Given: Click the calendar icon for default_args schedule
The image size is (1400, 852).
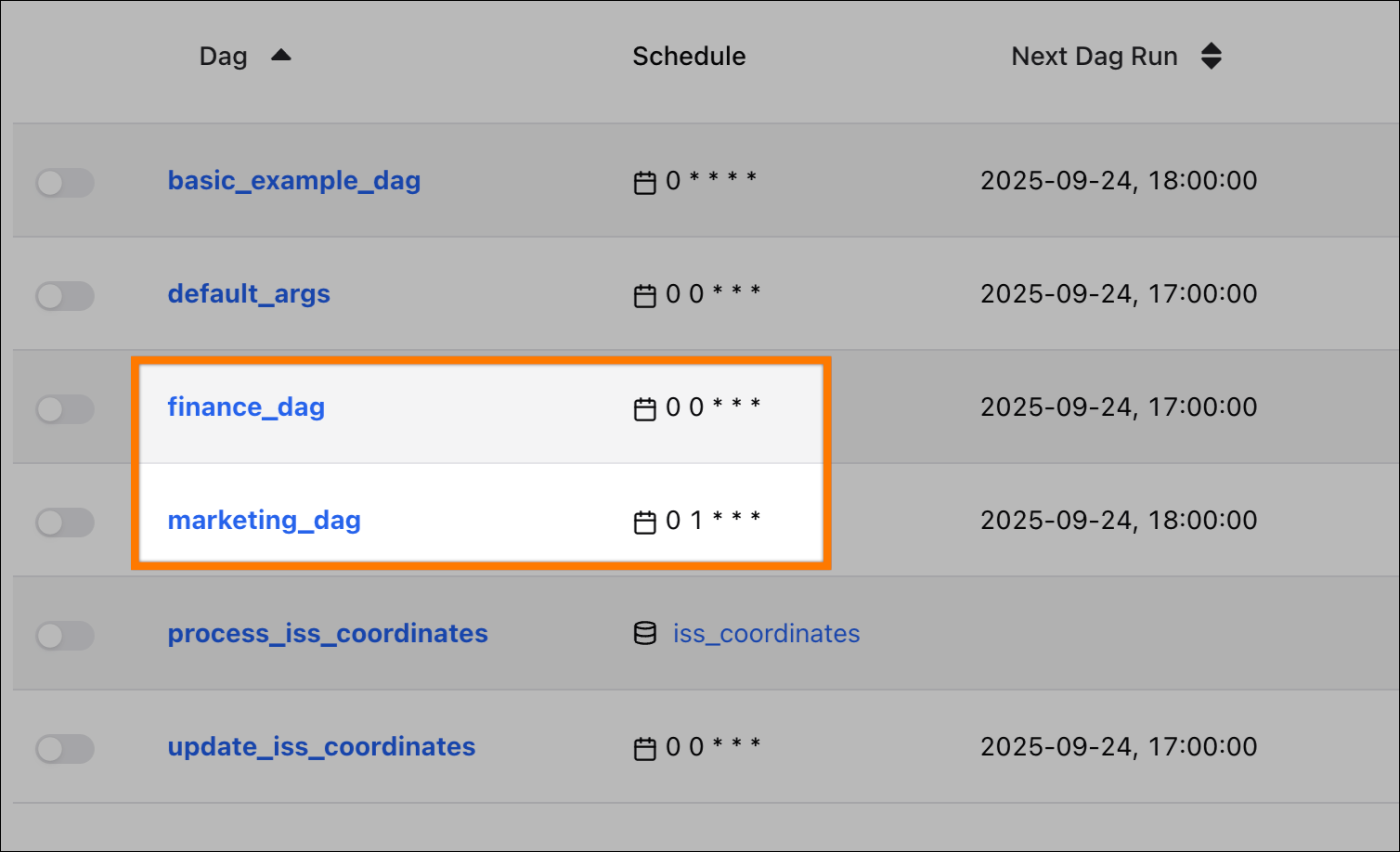Looking at the screenshot, I should click(x=644, y=294).
